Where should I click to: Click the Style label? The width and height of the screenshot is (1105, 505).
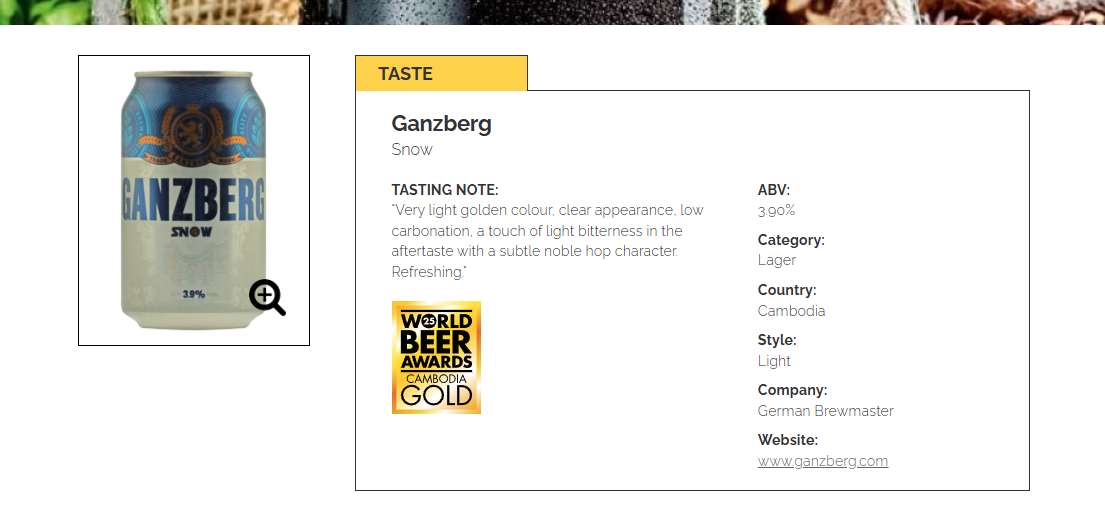point(777,340)
